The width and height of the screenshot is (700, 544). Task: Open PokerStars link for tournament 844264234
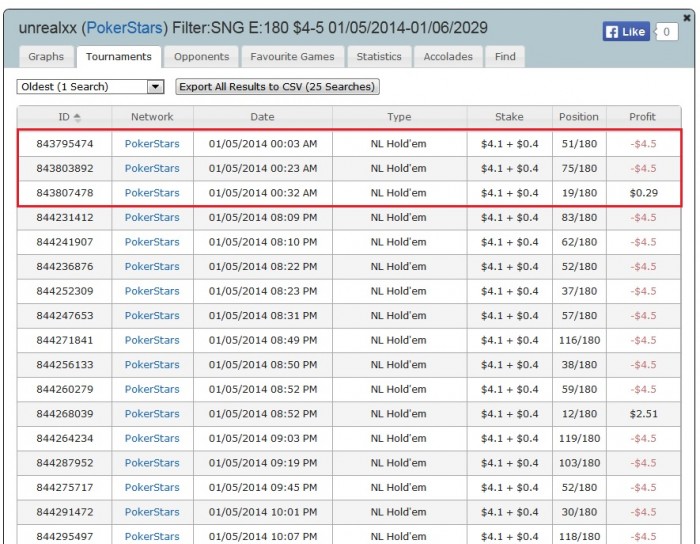pos(152,438)
